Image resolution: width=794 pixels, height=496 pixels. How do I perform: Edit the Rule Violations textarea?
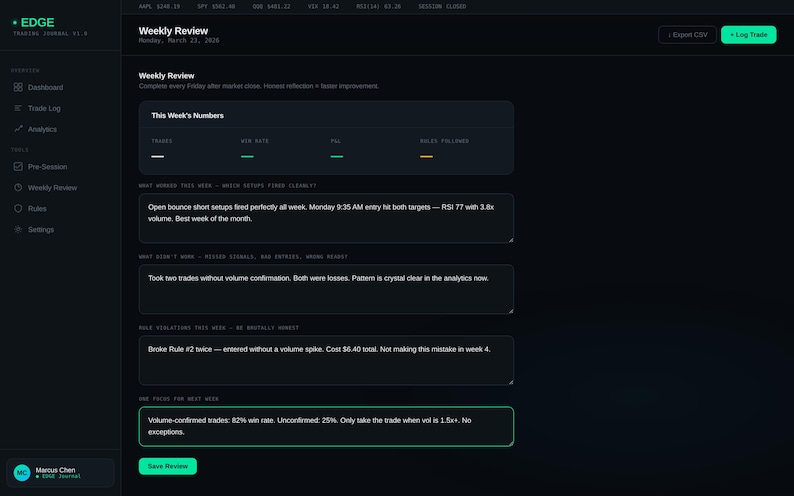pyautogui.click(x=326, y=360)
